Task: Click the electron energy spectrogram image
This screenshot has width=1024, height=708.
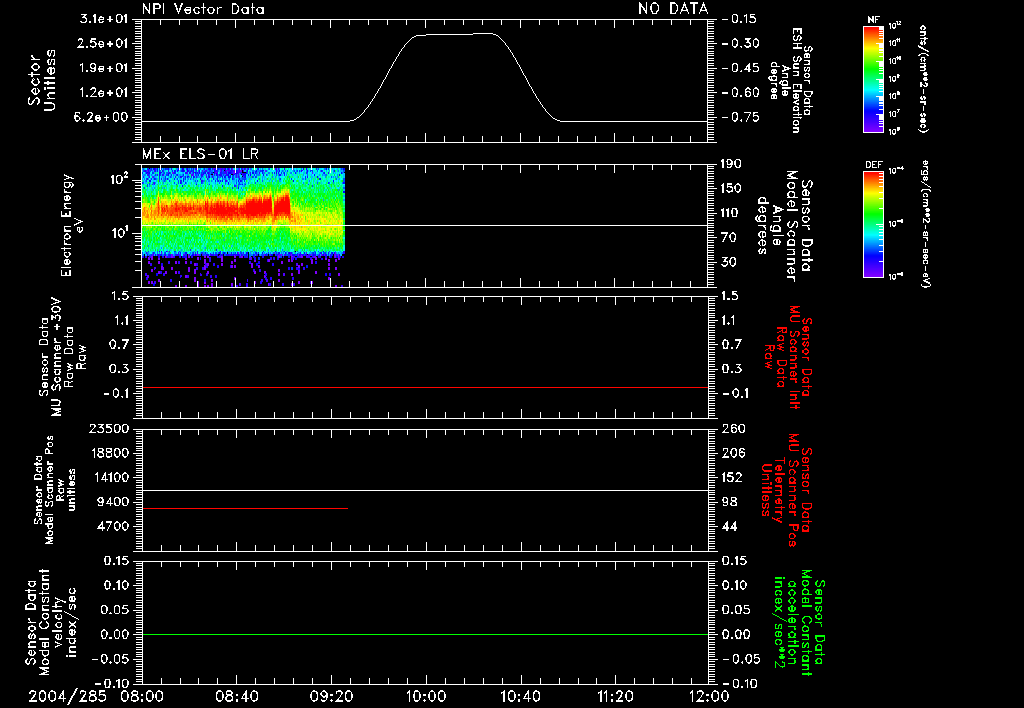Action: [243, 227]
